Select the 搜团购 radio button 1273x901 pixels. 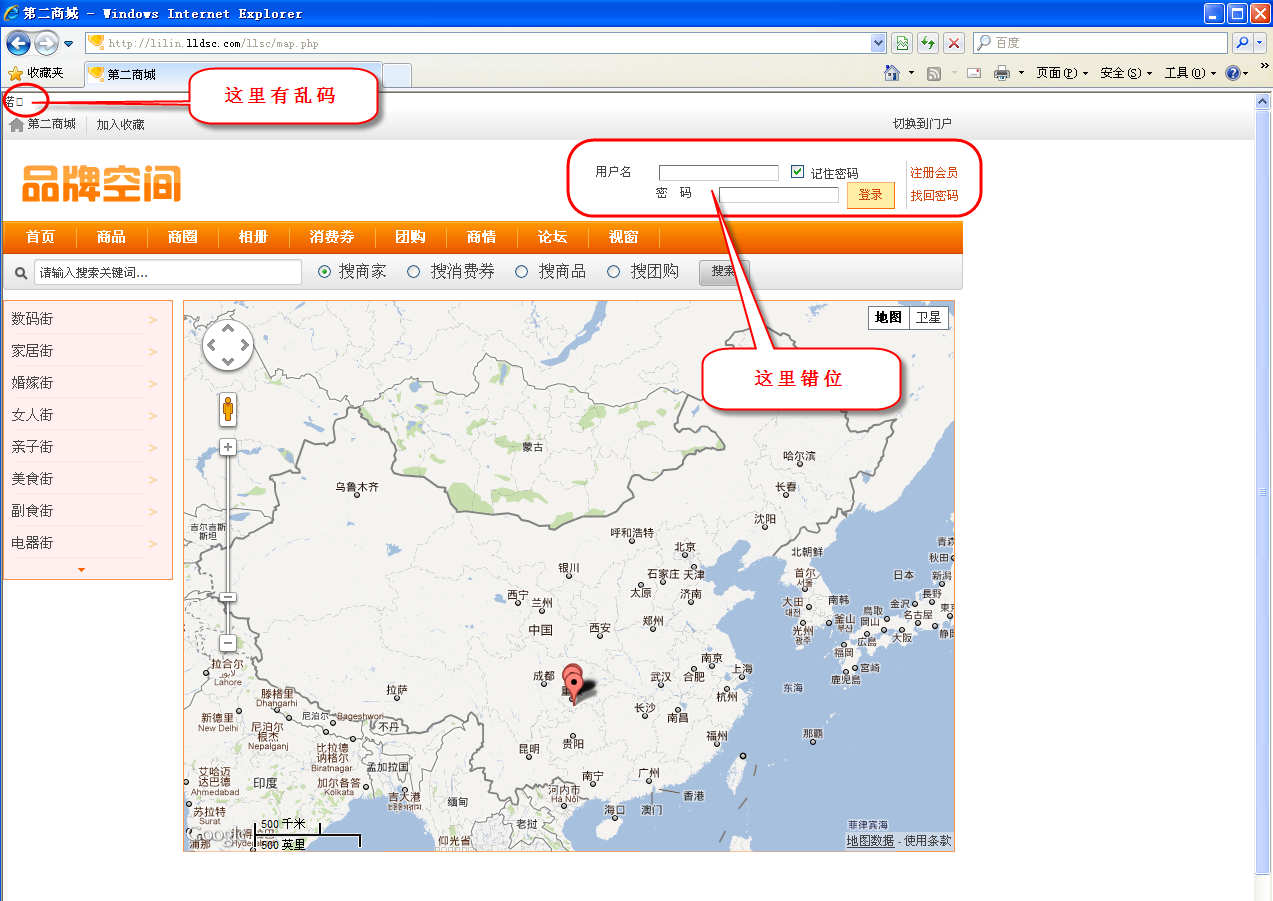613,271
